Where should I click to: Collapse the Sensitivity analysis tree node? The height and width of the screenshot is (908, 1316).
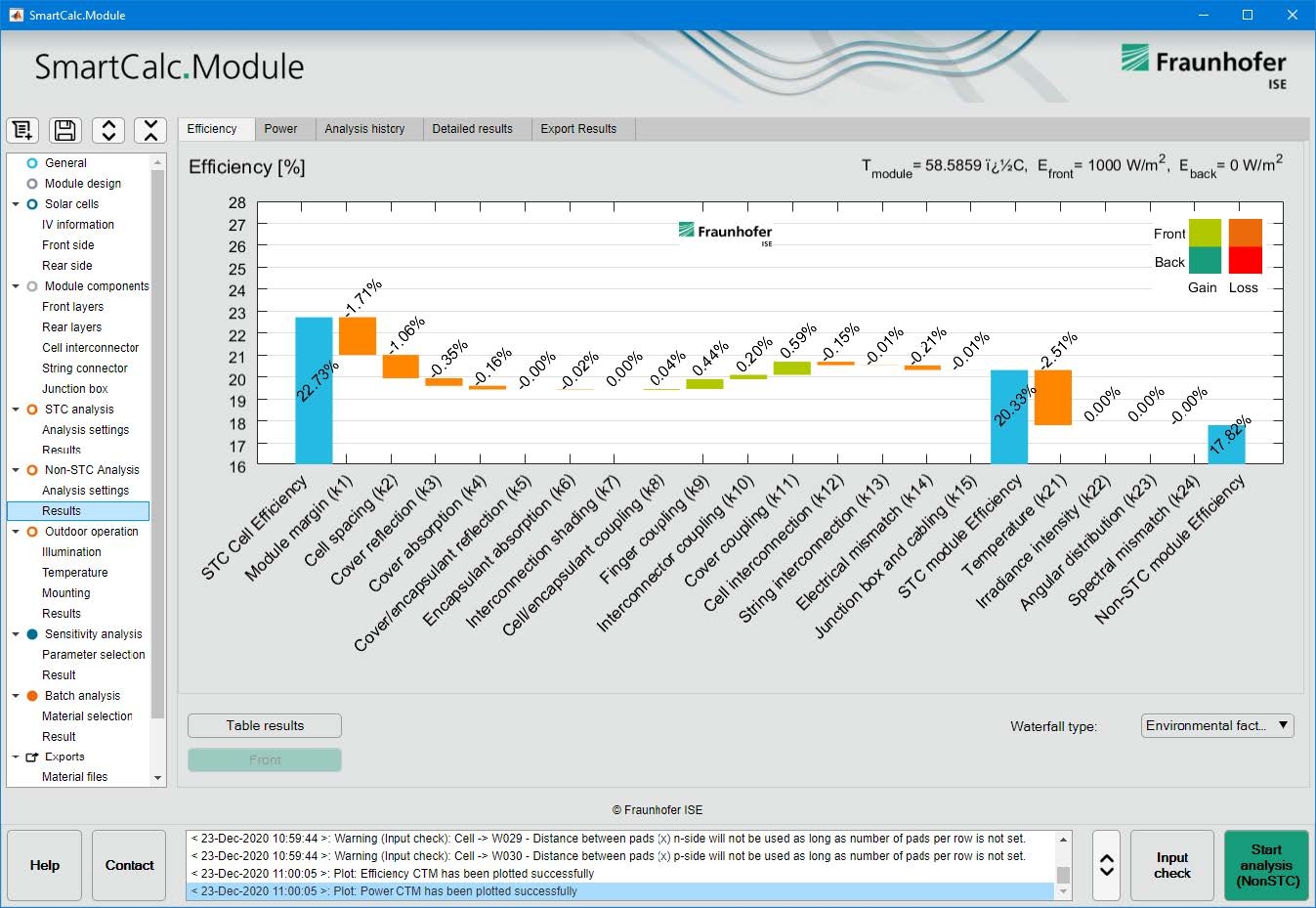pyautogui.click(x=16, y=634)
